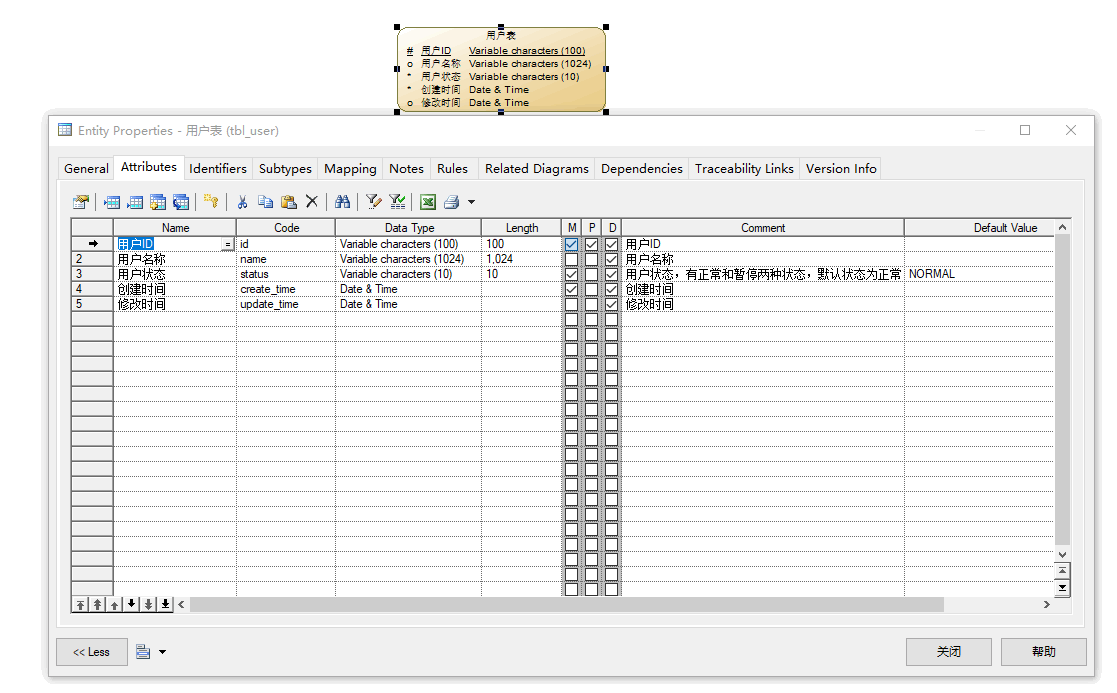Move row up one page

tap(98, 605)
